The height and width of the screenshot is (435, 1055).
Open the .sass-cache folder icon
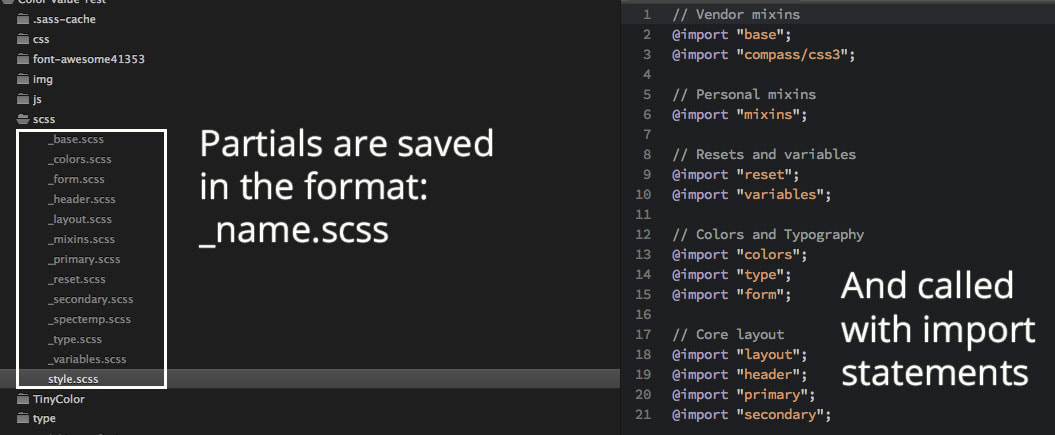[23, 19]
